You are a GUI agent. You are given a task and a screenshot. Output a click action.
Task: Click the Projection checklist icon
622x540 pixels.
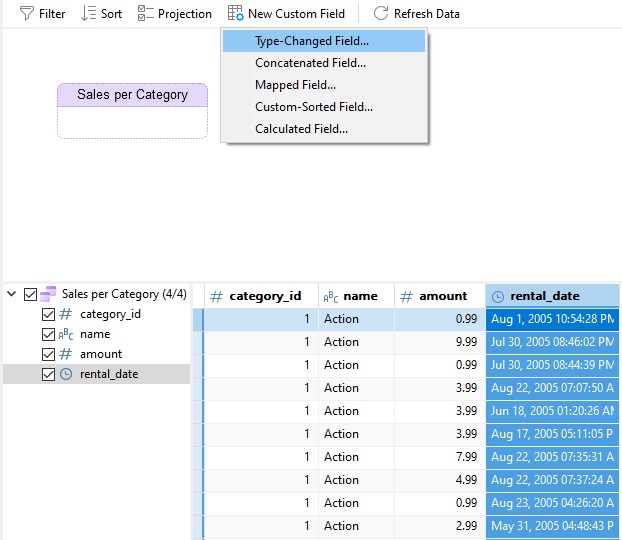[145, 13]
